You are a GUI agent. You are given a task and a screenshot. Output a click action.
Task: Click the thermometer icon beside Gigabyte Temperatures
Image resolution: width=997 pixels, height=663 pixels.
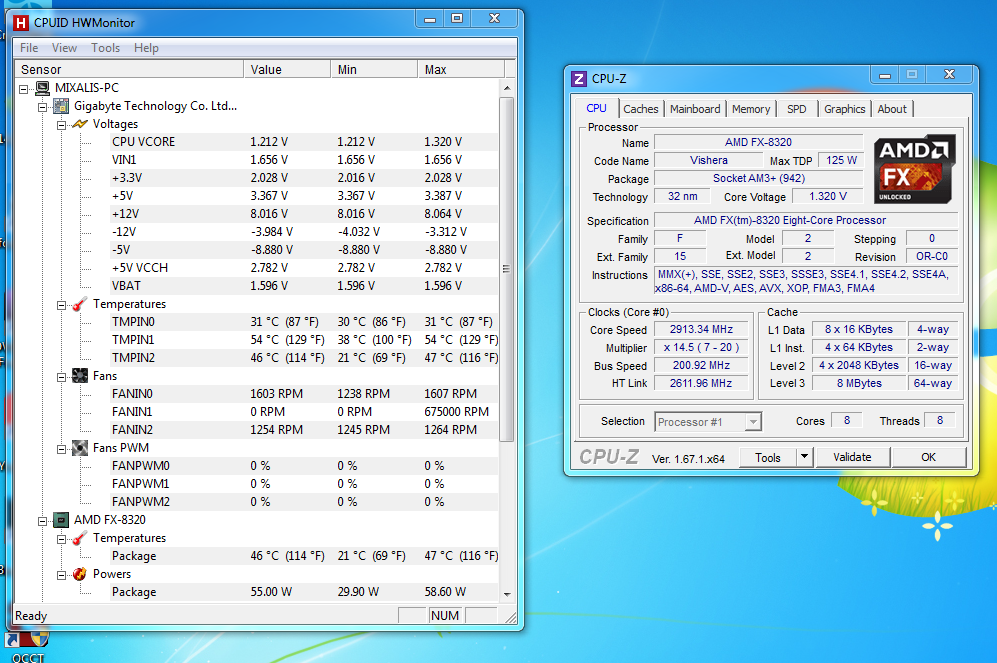pyautogui.click(x=79, y=304)
